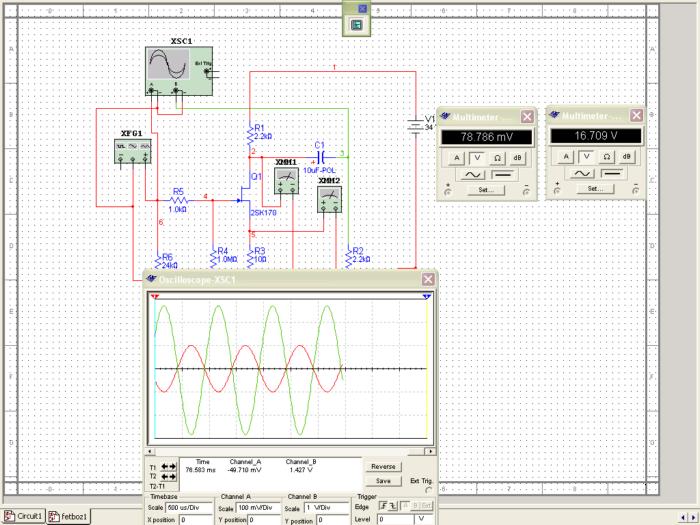Click the Save button in the oscilloscope
The image size is (700, 525).
coord(383,481)
